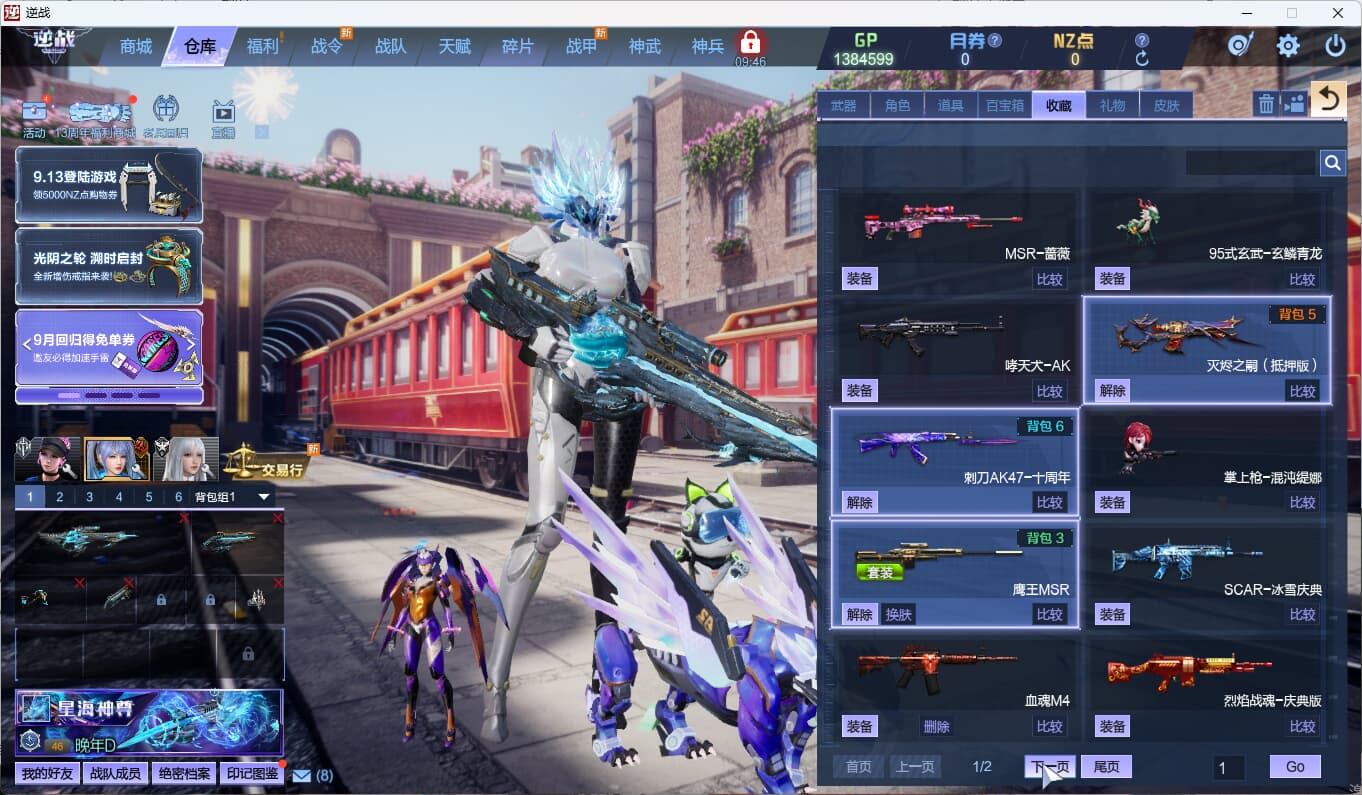Delete the 血魂M4 weapon
Image resolution: width=1362 pixels, height=795 pixels.
(936, 726)
